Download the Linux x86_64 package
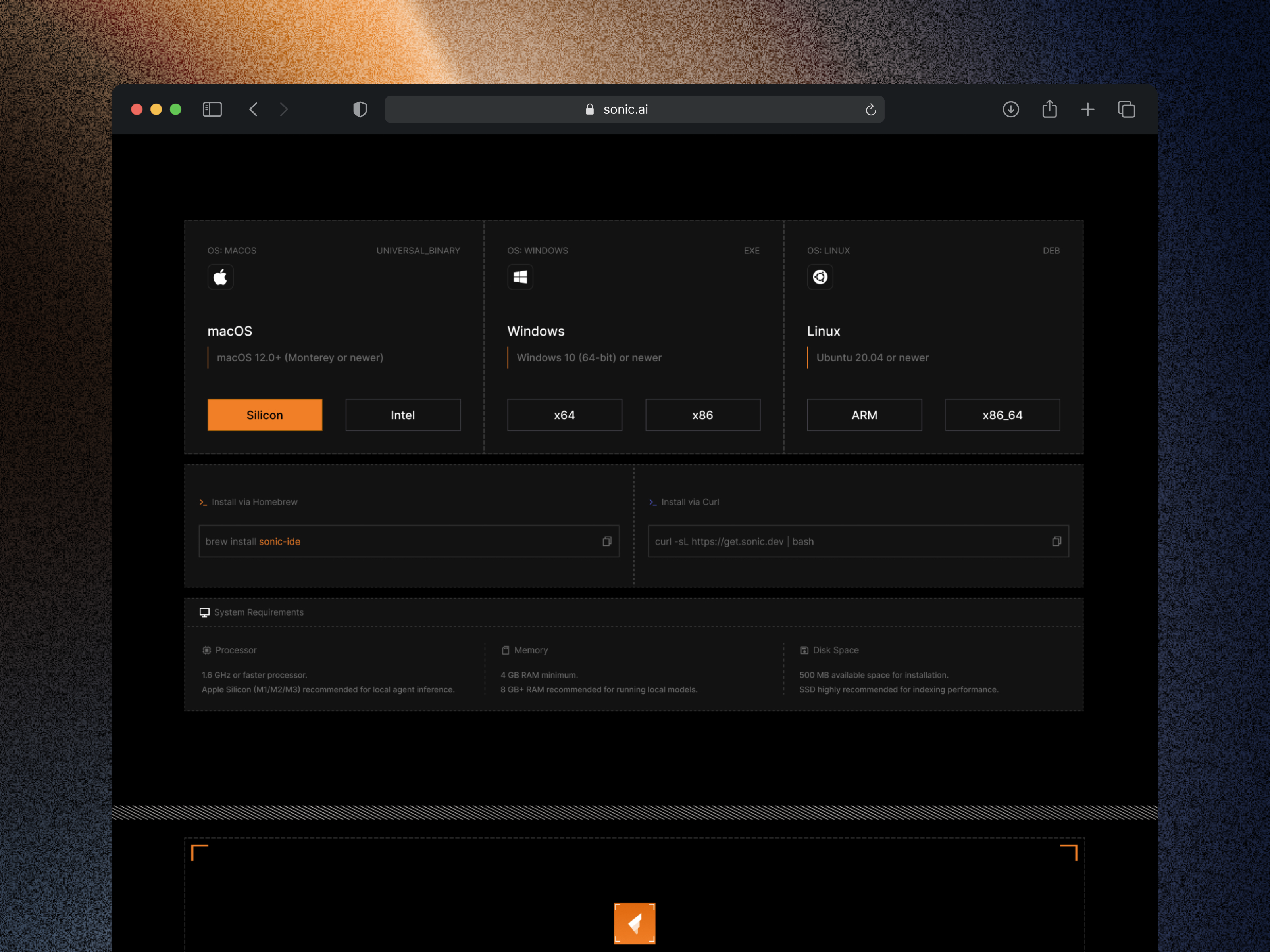The image size is (1270, 952). tap(1003, 415)
